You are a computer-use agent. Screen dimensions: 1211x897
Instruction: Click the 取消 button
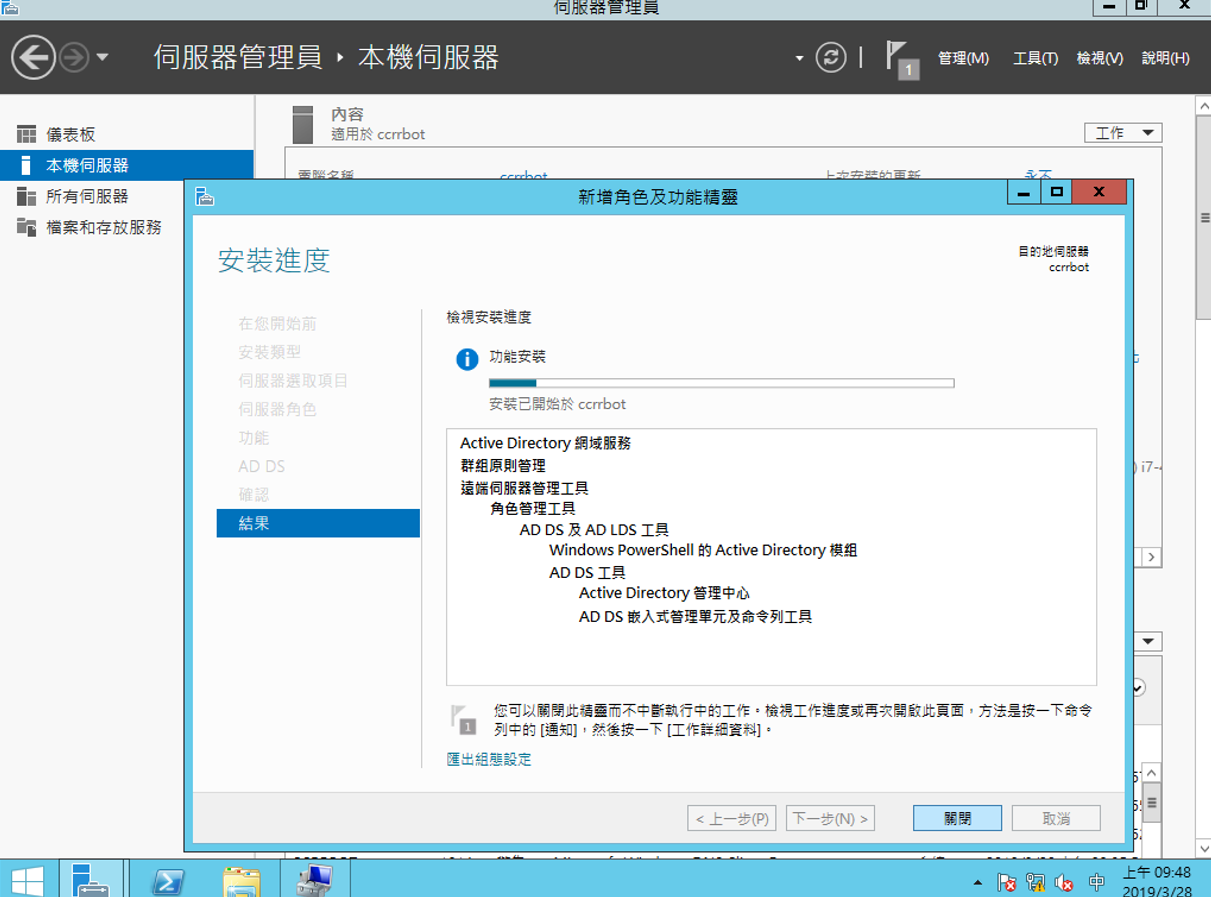click(x=1056, y=818)
